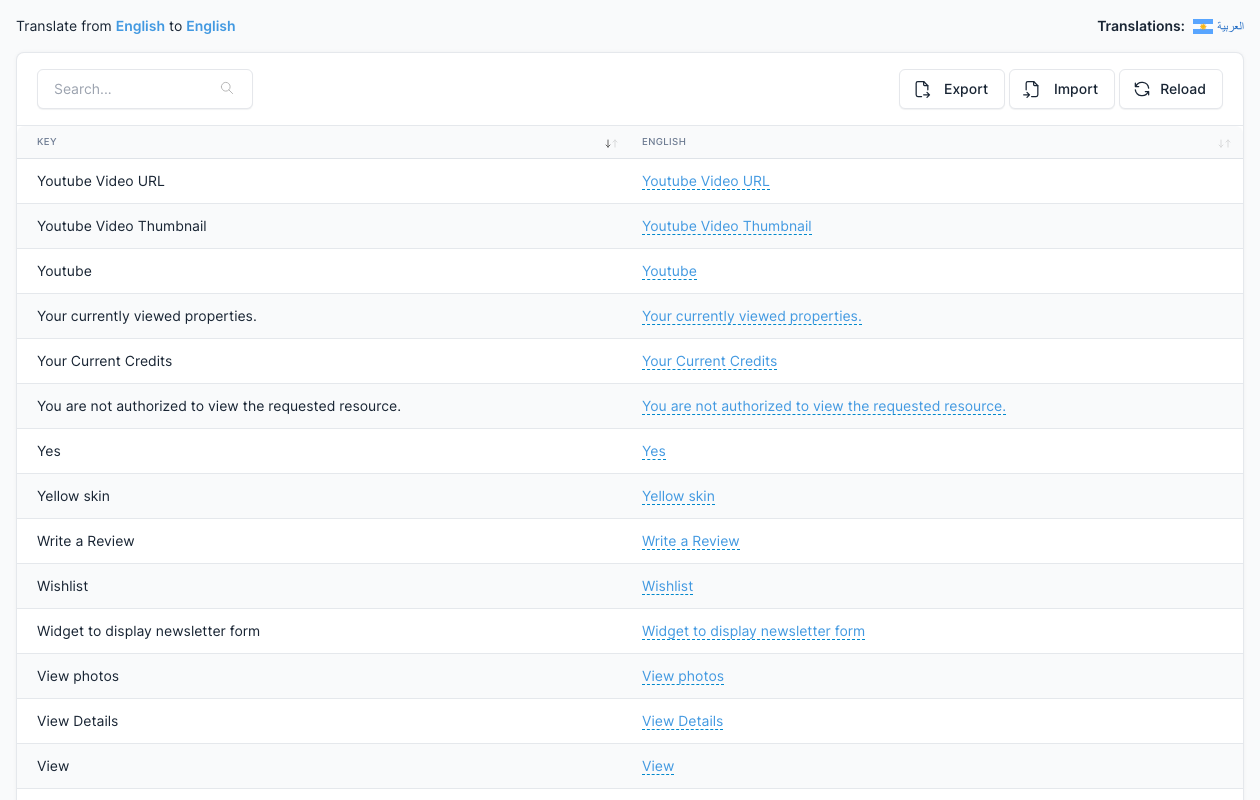Select the 'Yes' key cell
Screen dimensions: 1260x800
(x=319, y=451)
